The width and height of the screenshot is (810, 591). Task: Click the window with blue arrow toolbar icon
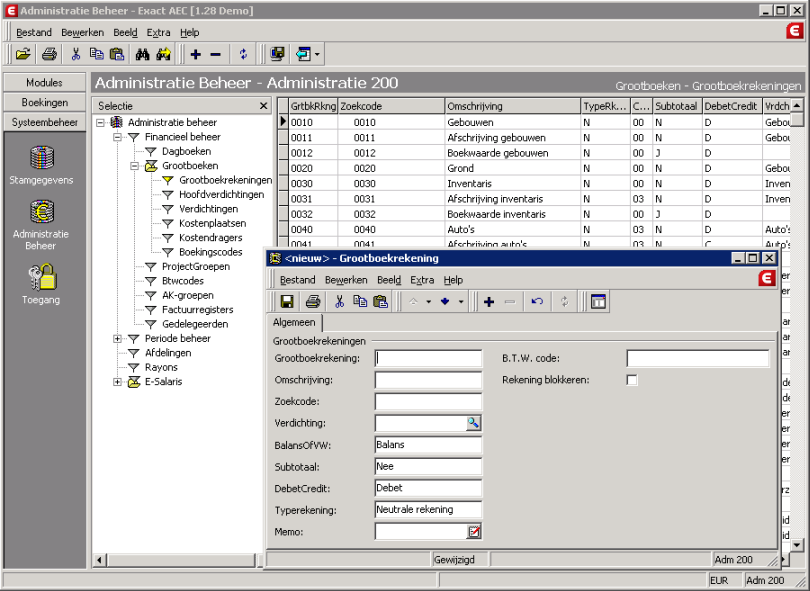pos(303,54)
